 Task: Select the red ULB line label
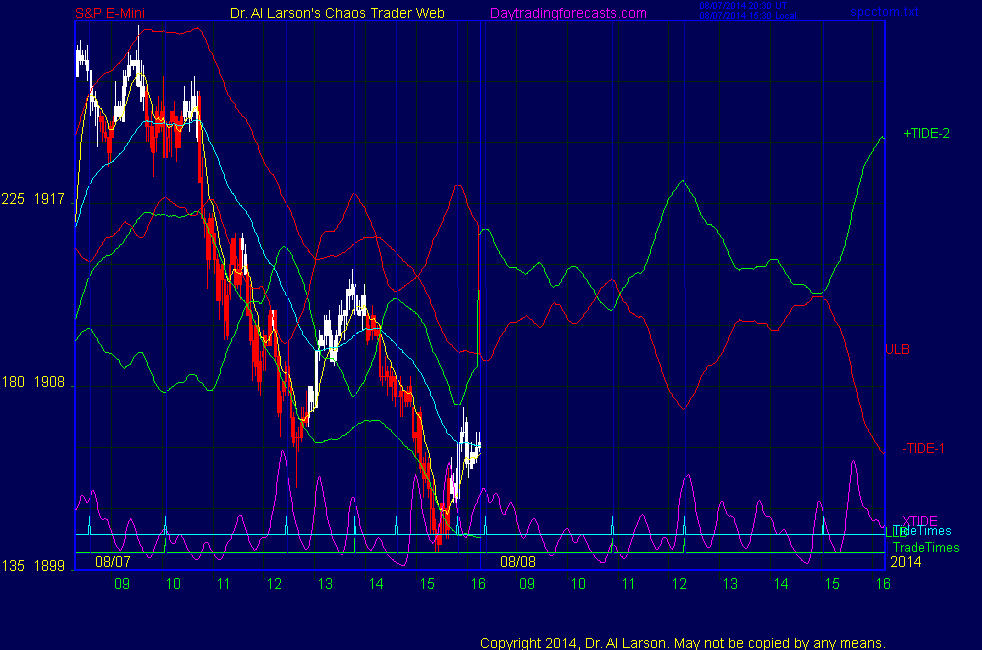click(897, 349)
